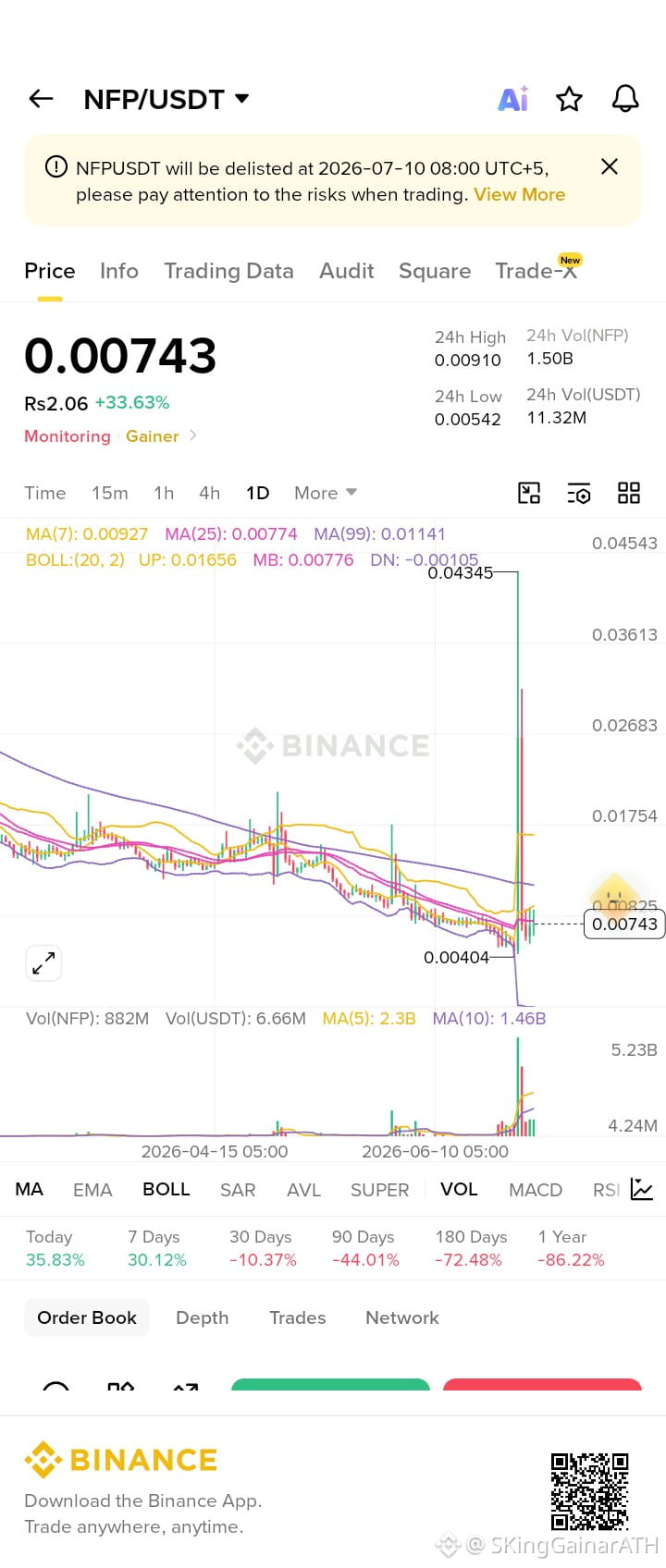Toggle the MACD sub-indicator
The width and height of the screenshot is (666, 1568).
[x=536, y=1190]
